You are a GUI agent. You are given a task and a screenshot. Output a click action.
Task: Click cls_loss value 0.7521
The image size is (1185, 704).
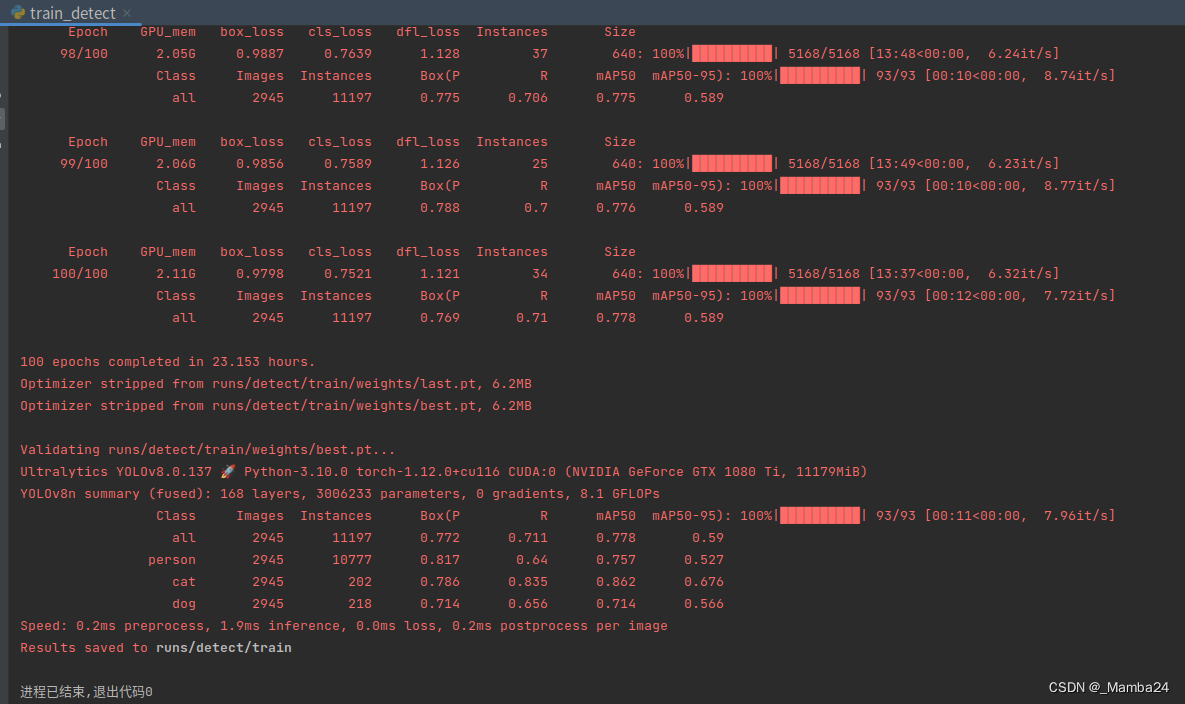(348, 273)
